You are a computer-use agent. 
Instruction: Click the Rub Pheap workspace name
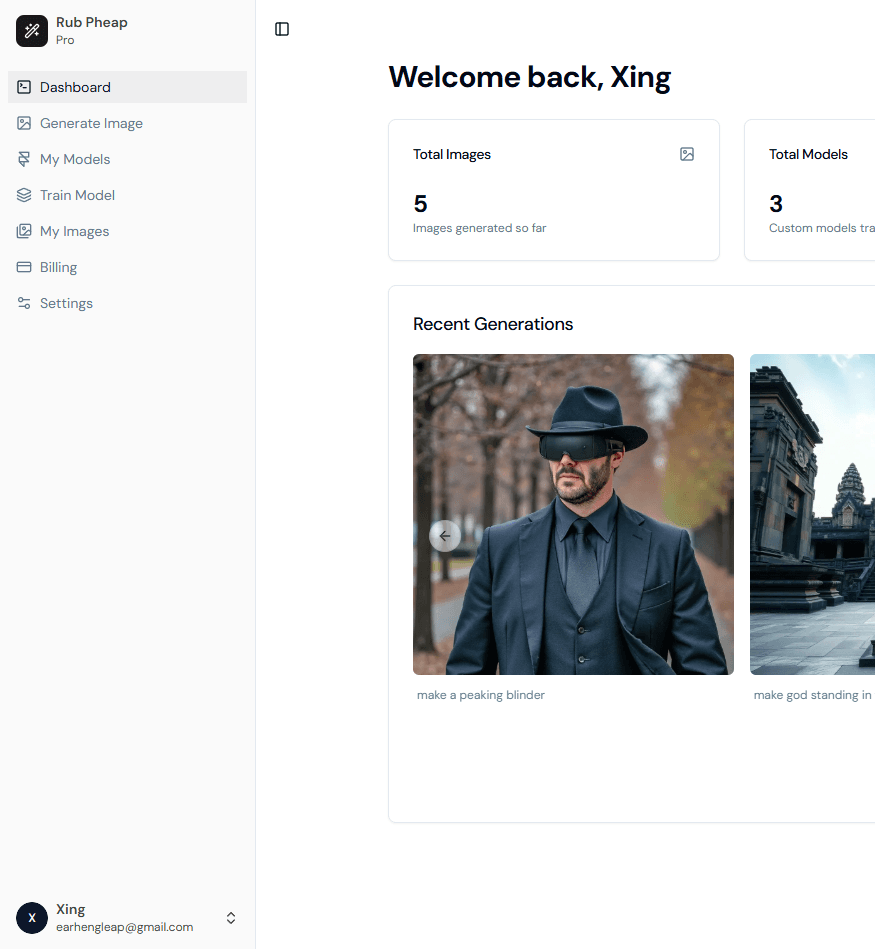(92, 22)
